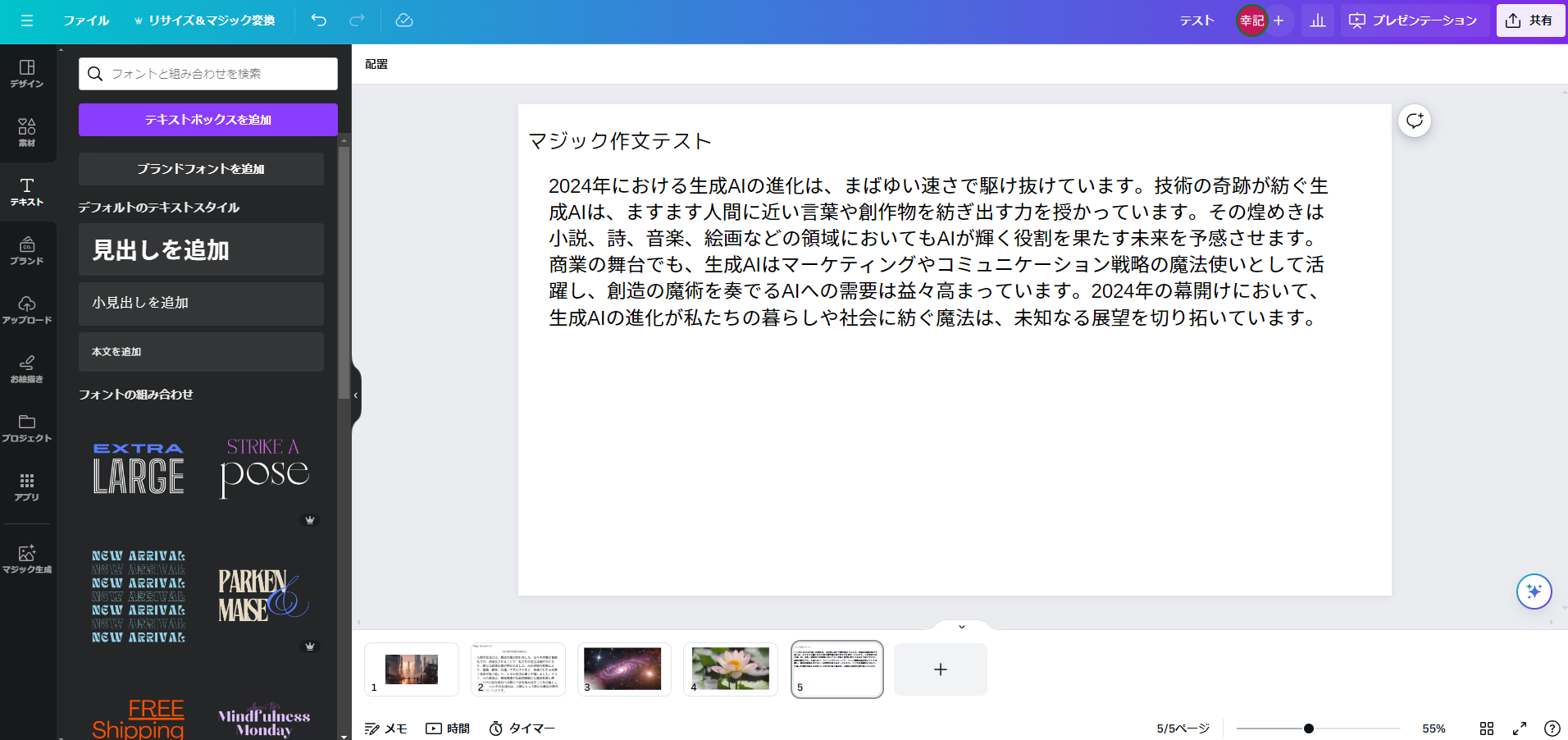Collapse the left side panel handle
Screen dimensions: 1568x740
pyautogui.click(x=356, y=395)
